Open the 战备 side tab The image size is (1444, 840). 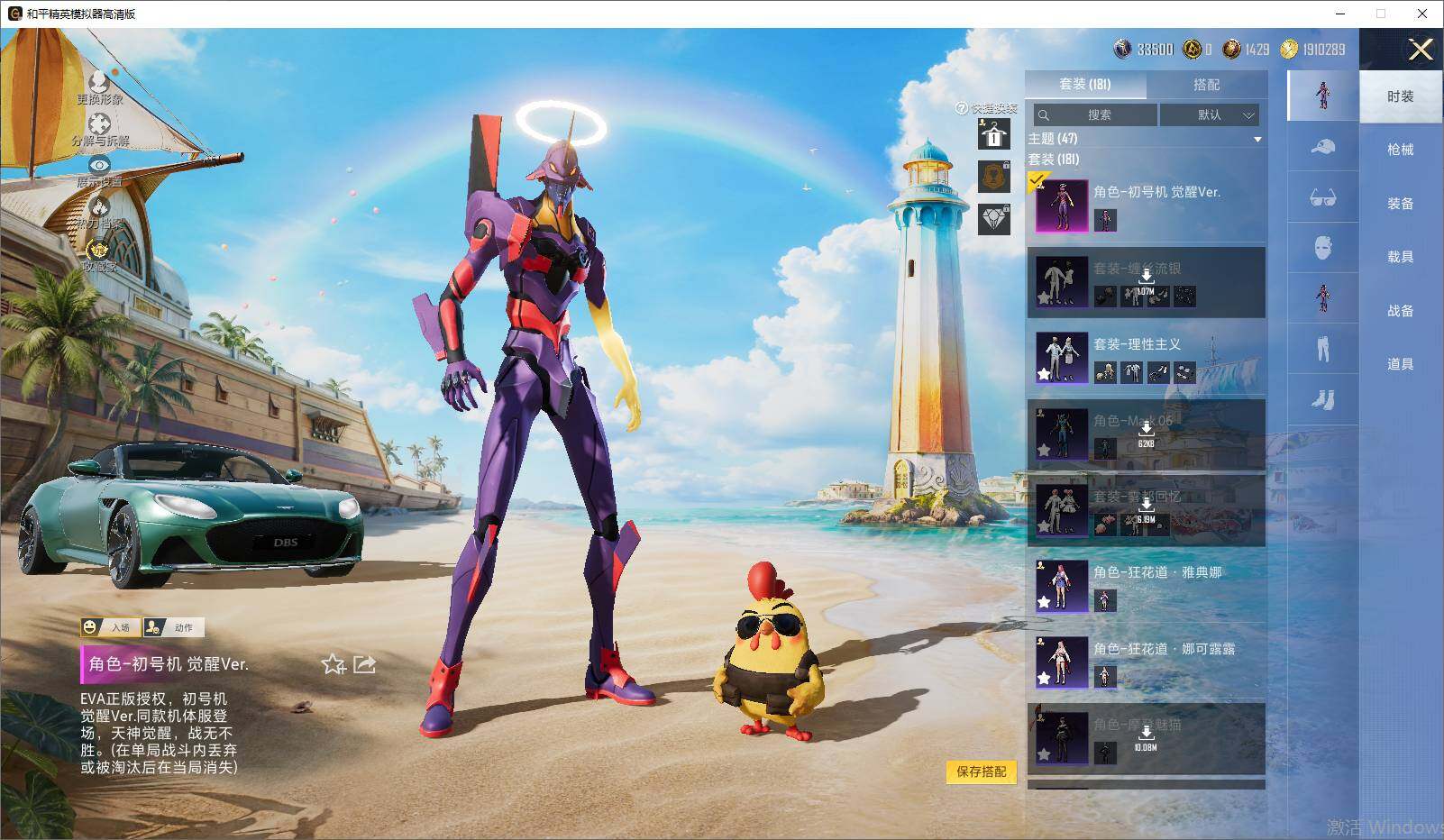point(1401,311)
